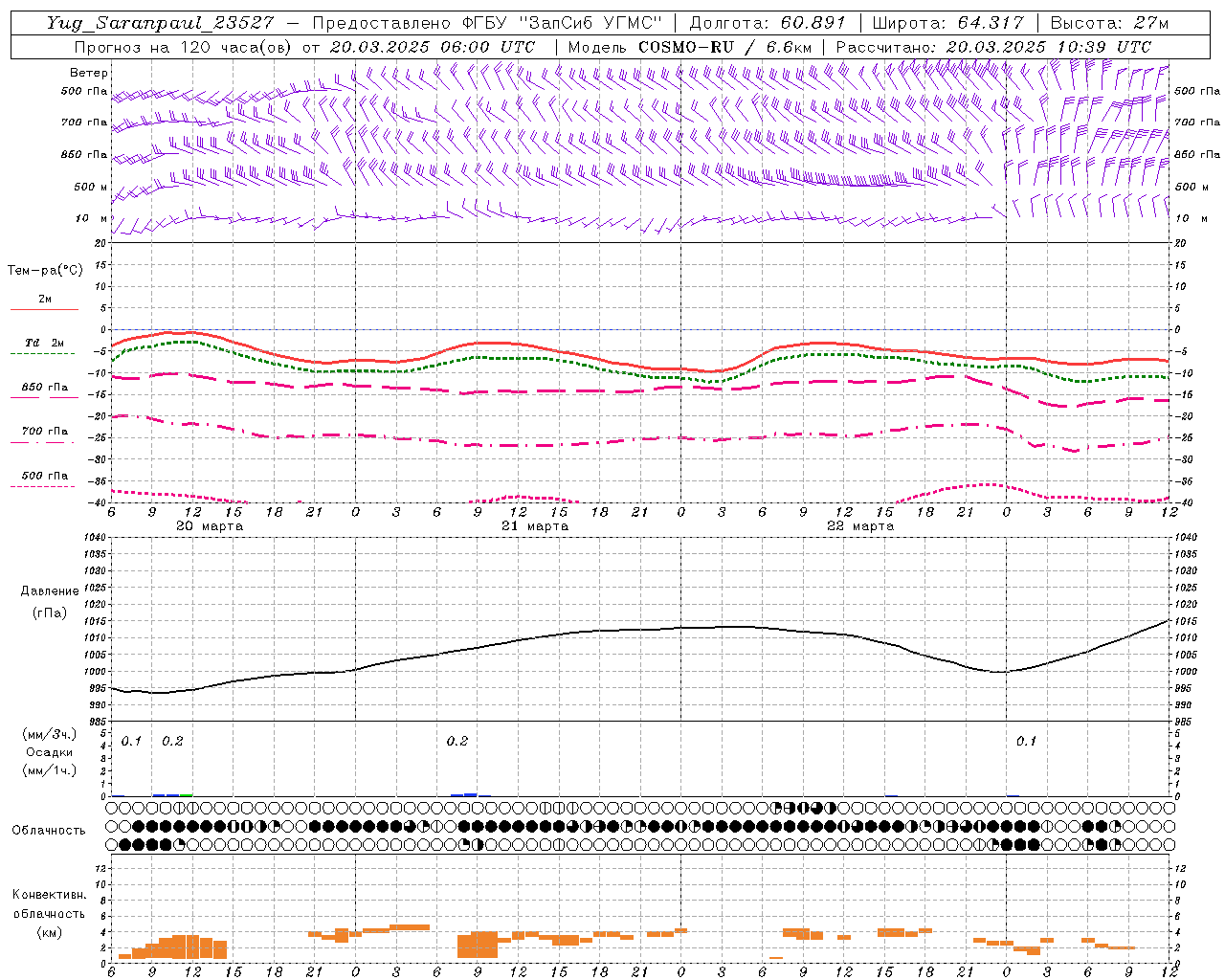
Task: Click the 'Давление' pressure panel label
Action: tap(50, 591)
